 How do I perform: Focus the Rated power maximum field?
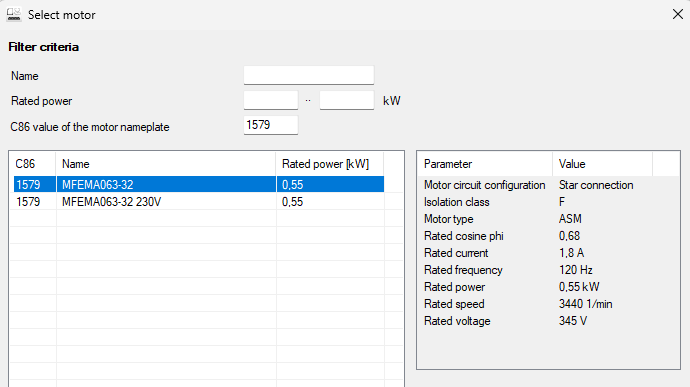pyautogui.click(x=347, y=100)
